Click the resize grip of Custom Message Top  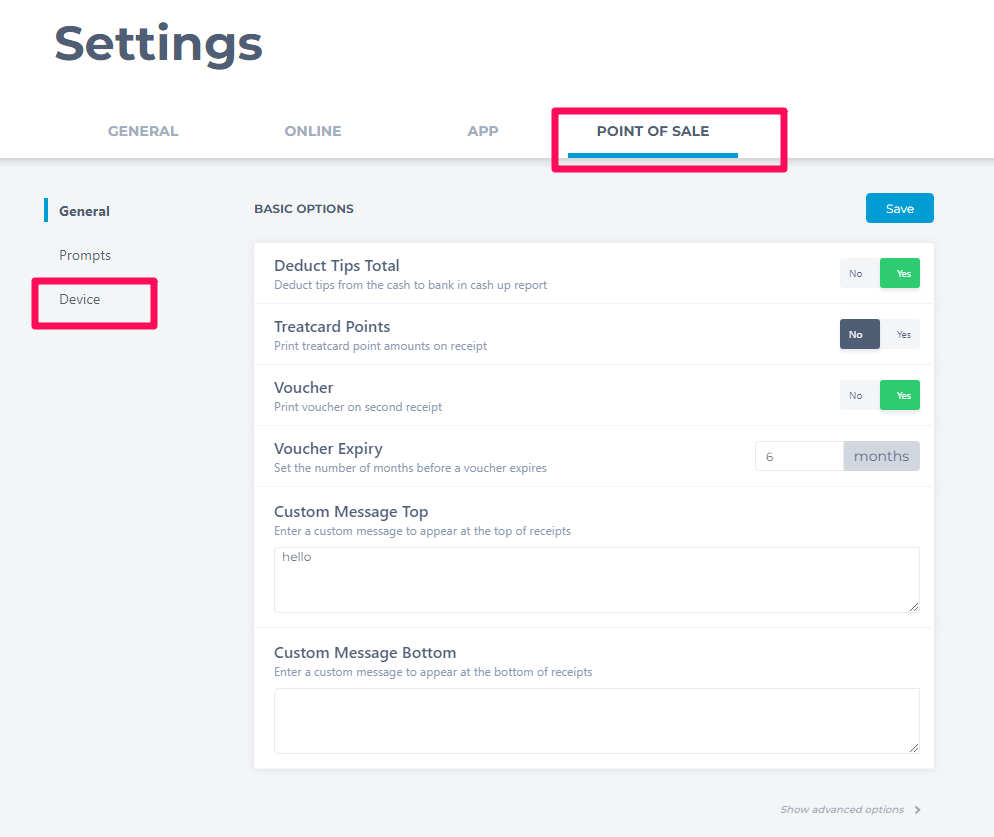(x=913, y=607)
